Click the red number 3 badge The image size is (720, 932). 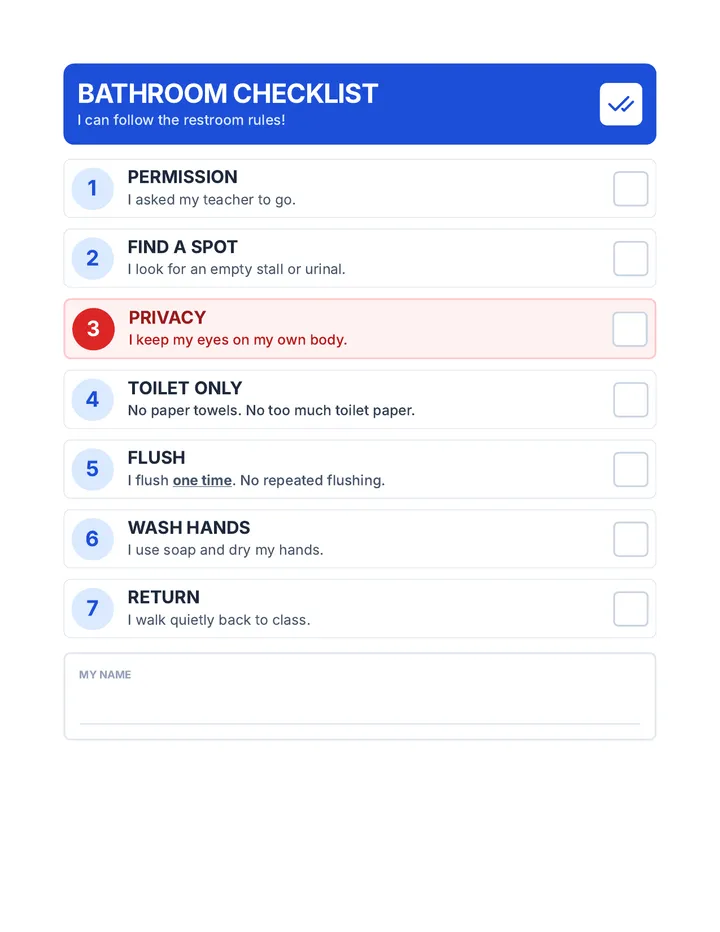point(93,329)
